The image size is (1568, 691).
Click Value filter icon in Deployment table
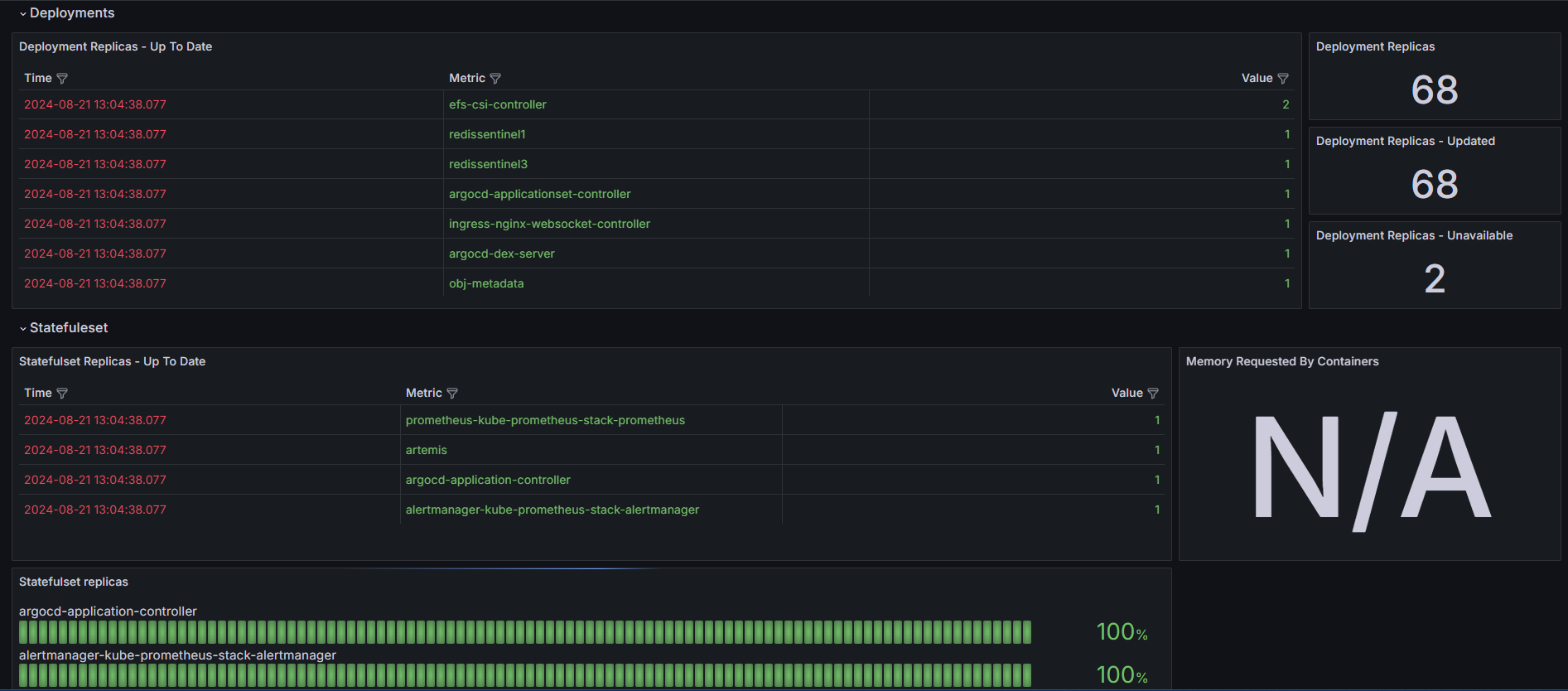[x=1283, y=79]
